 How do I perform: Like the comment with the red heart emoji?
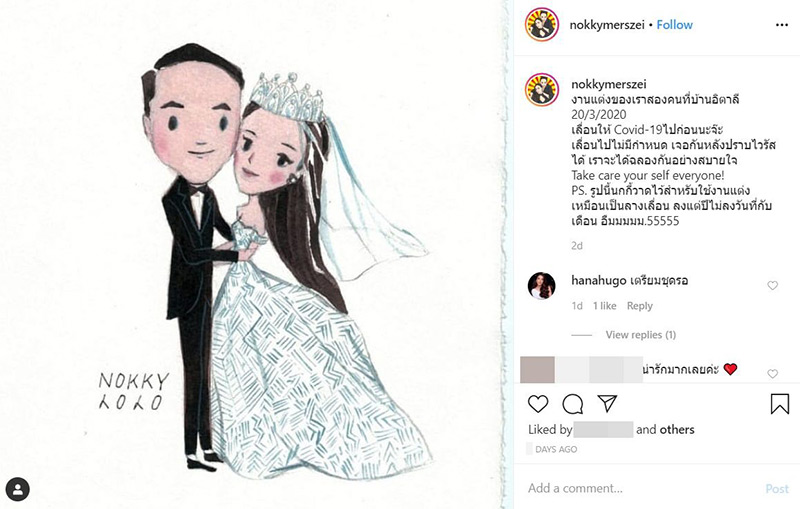[772, 374]
